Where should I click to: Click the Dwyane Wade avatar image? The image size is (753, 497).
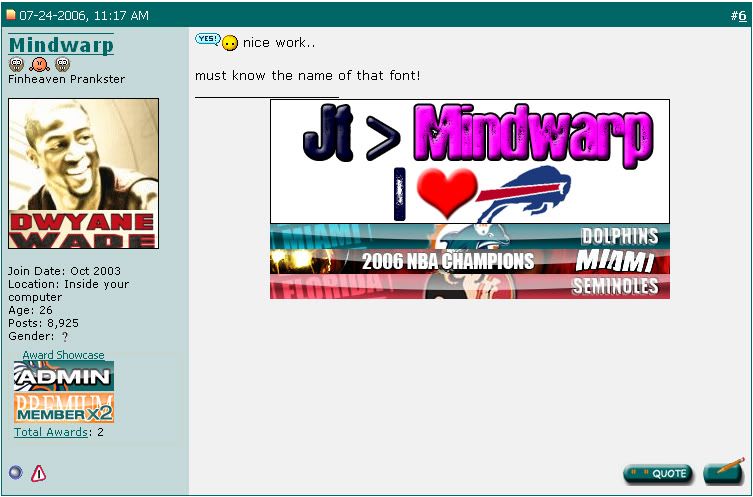tap(84, 173)
